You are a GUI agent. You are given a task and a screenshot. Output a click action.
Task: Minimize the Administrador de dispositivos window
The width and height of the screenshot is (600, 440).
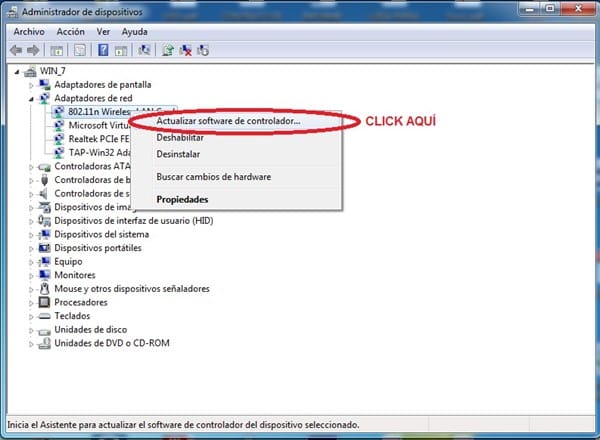(x=530, y=8)
